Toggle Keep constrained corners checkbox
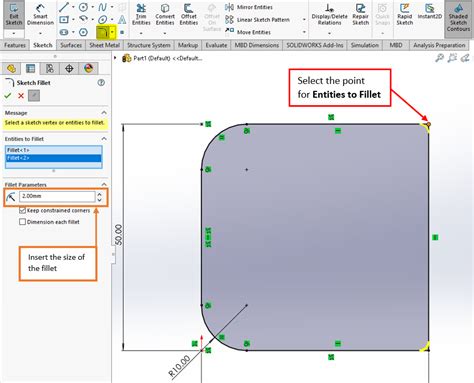474x383 pixels. click(22, 210)
